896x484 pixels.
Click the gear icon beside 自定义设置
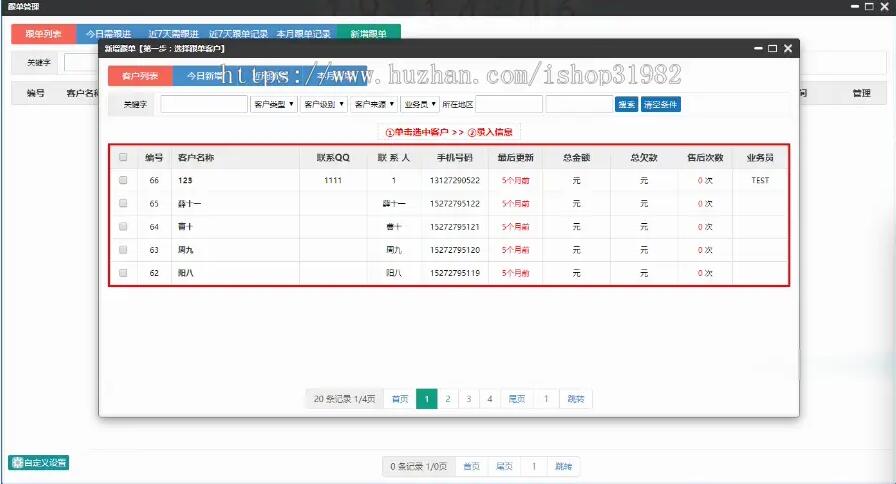click(x=16, y=463)
